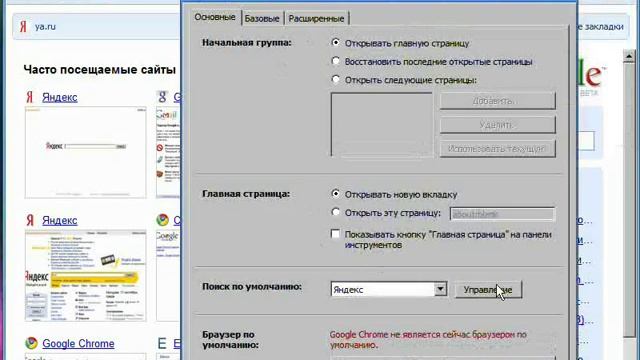Click the Gmail page thumbnail preview

click(x=168, y=152)
